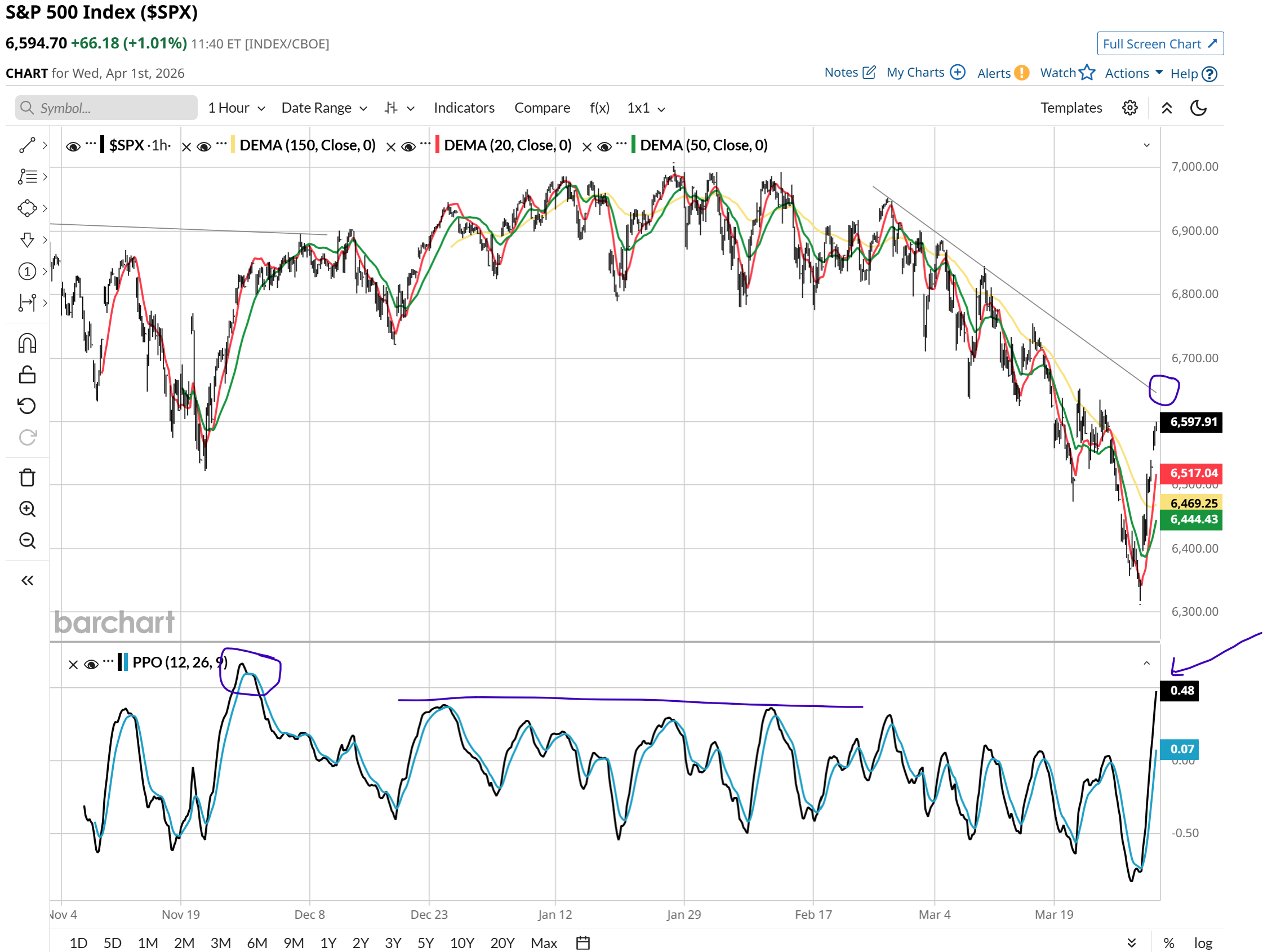
Task: Hide the DEMA 150 indicator eye
Action: click(x=204, y=147)
